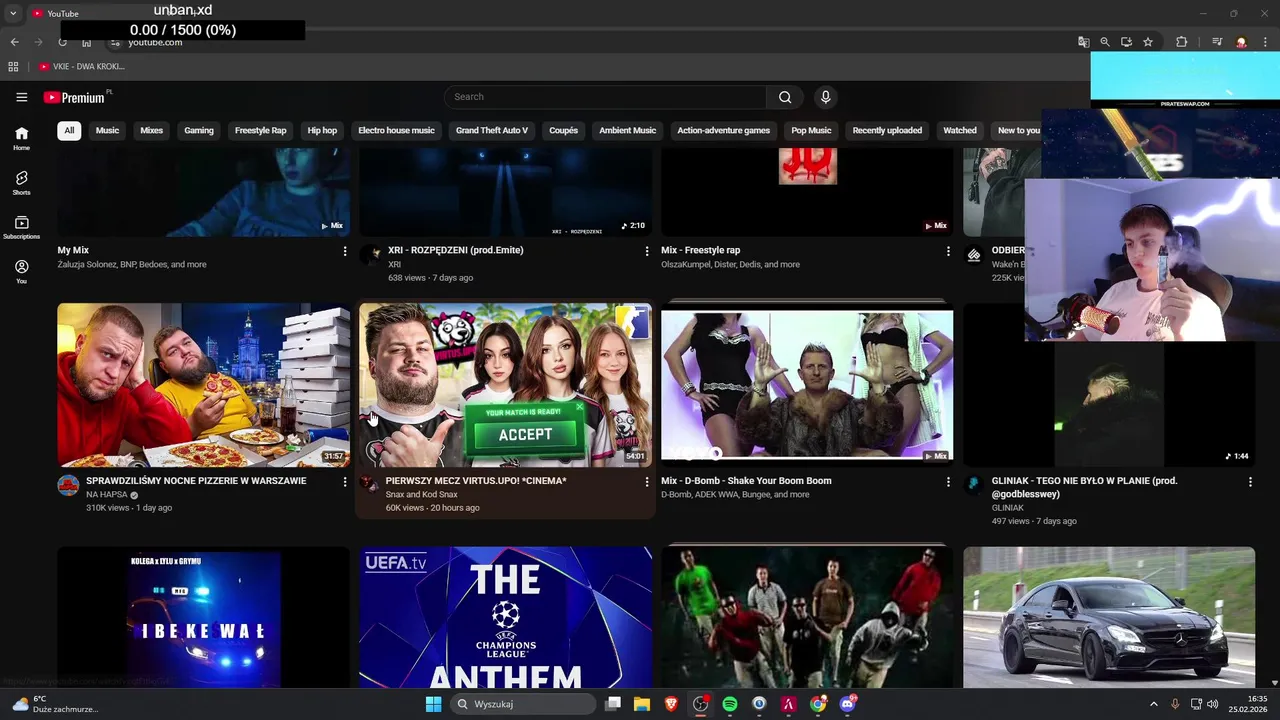This screenshot has width=1280, height=720.
Task: Open options for SPRAWDZILIŚMY NOCNE PIZZERIE video
Action: [345, 482]
